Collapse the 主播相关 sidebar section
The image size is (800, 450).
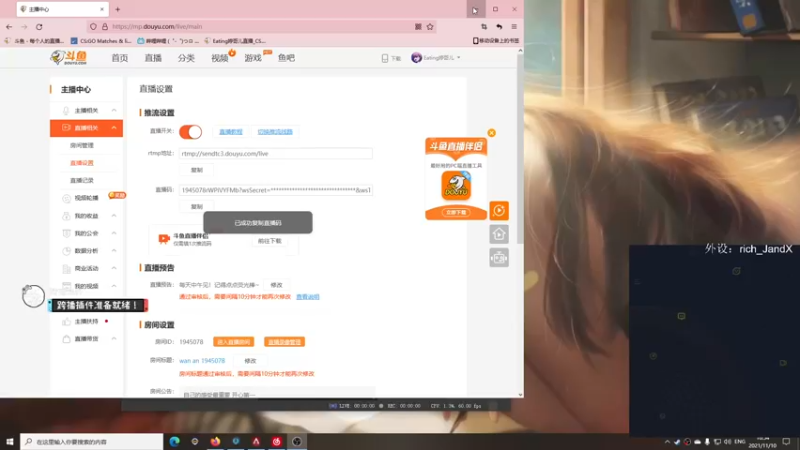coord(114,110)
